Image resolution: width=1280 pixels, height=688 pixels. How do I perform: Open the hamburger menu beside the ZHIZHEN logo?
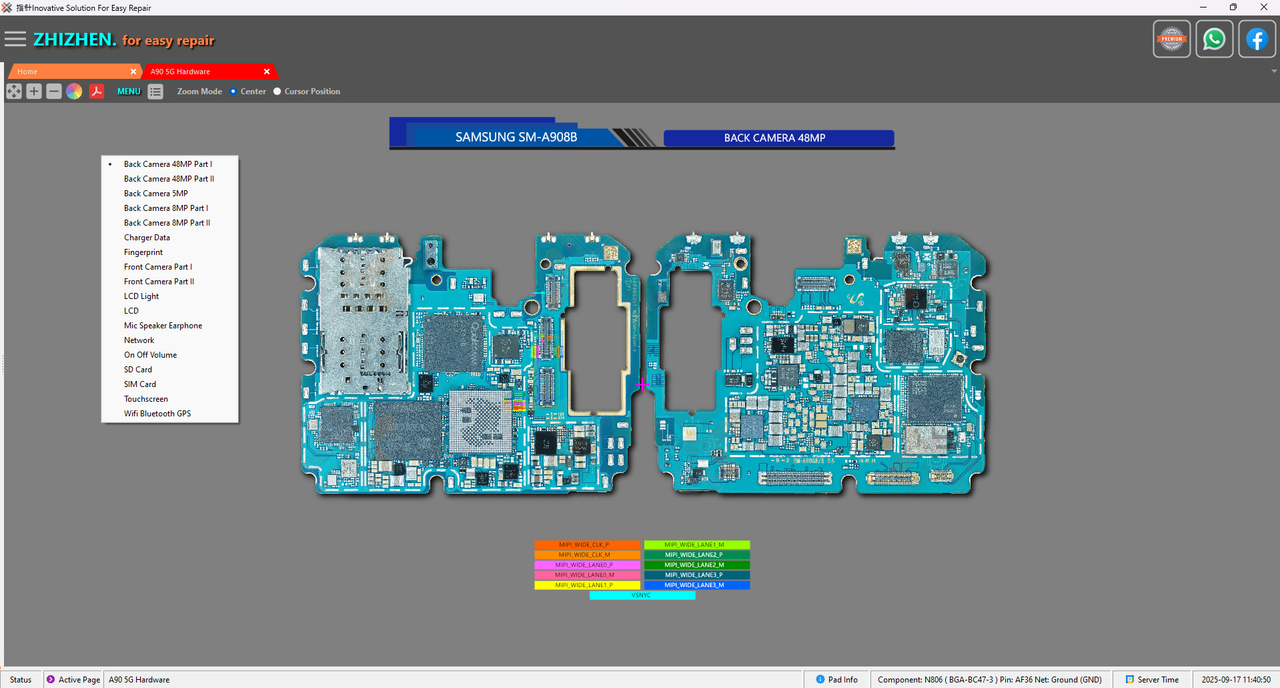point(15,40)
